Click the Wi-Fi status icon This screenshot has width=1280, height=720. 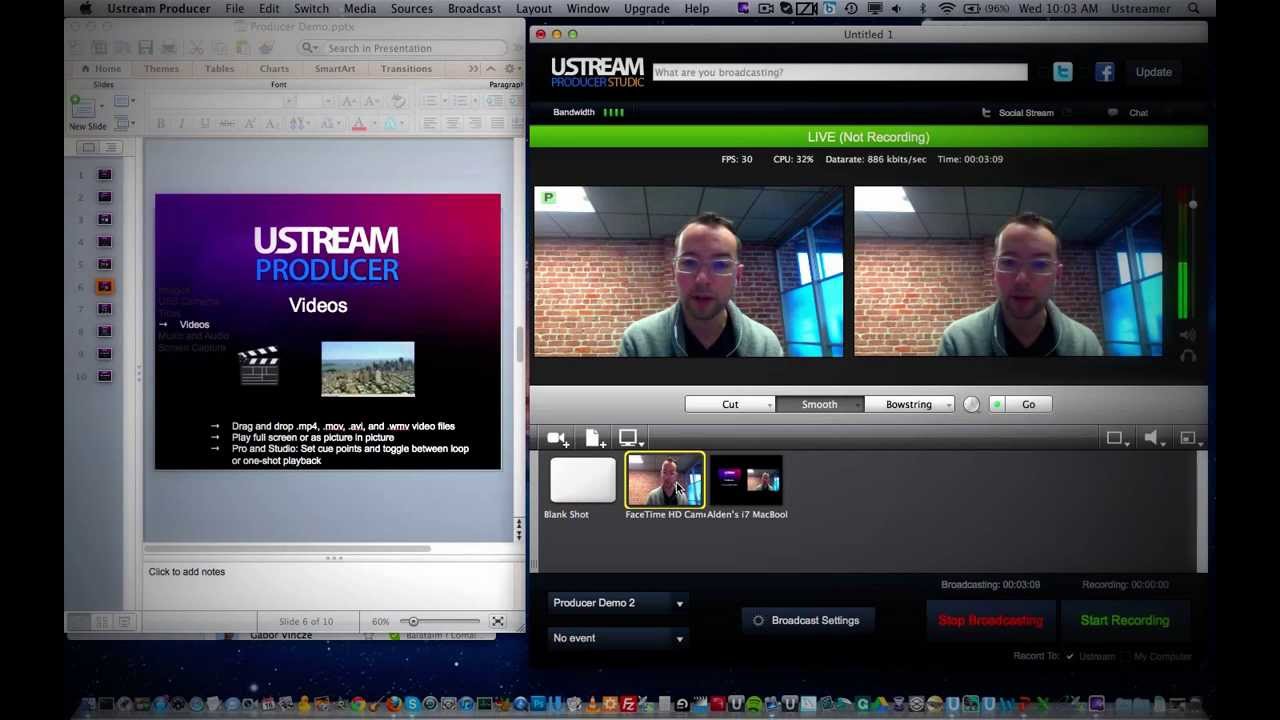946,9
